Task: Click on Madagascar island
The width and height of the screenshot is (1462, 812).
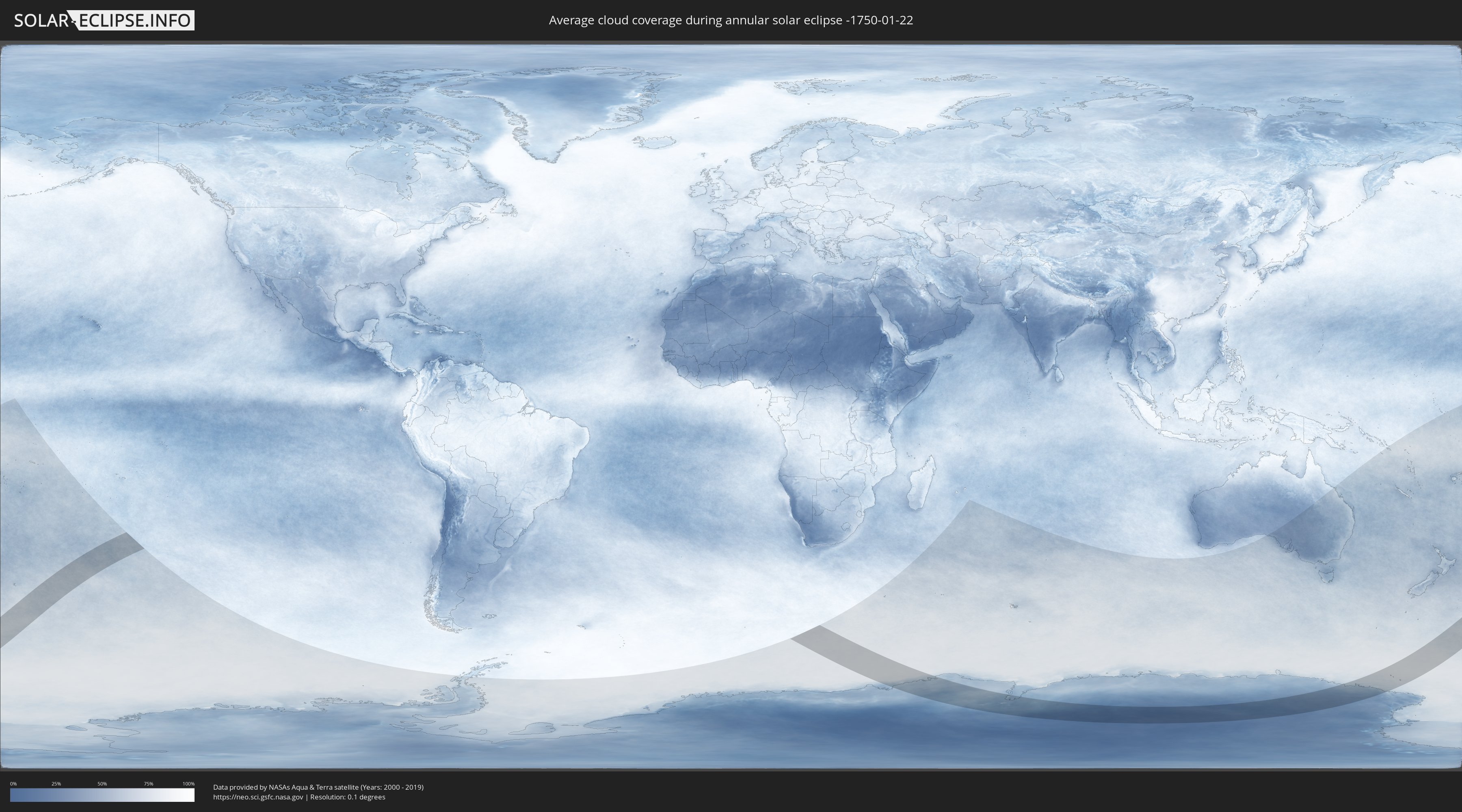Action: [x=921, y=484]
